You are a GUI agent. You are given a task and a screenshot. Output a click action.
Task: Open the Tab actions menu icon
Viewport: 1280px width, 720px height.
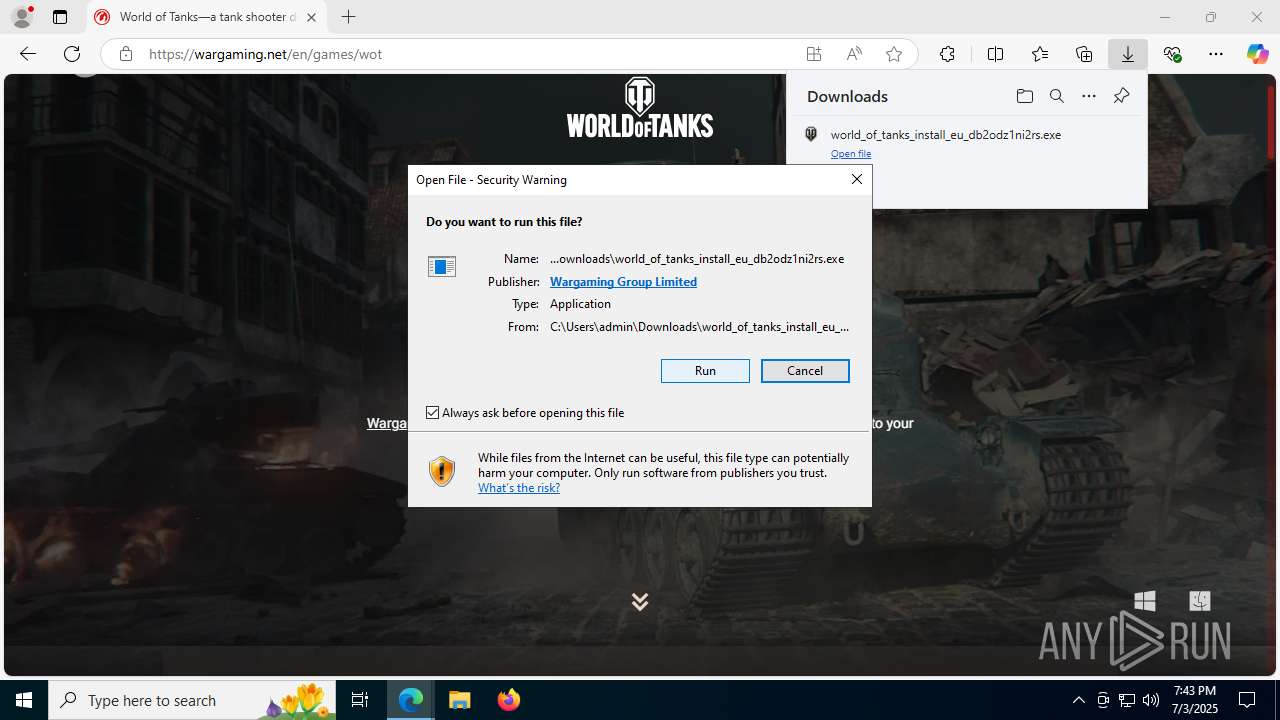tap(60, 17)
